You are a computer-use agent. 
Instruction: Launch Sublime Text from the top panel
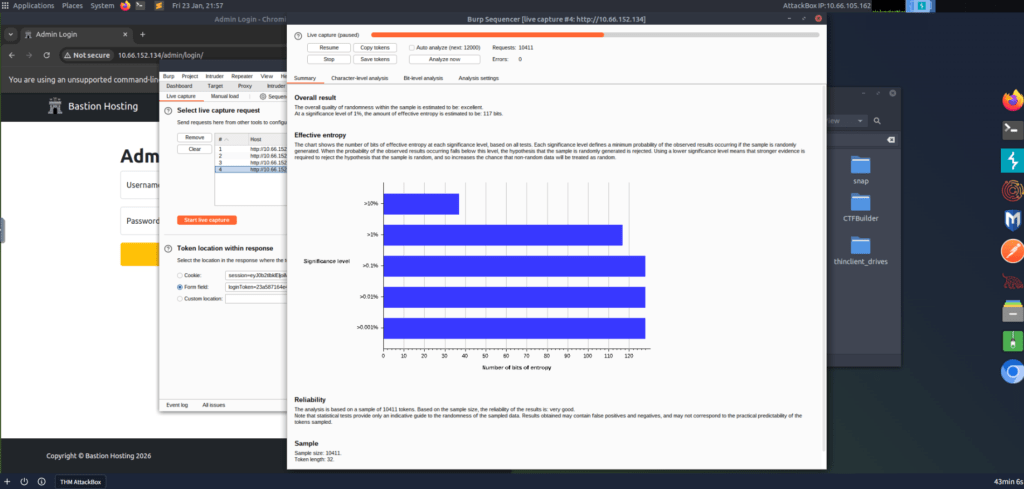coord(159,5)
